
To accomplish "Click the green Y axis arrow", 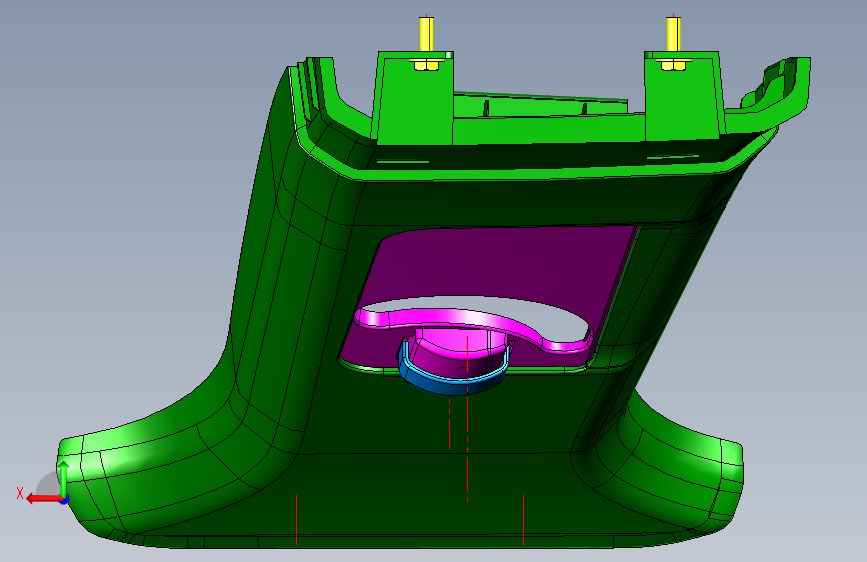I will [x=64, y=478].
